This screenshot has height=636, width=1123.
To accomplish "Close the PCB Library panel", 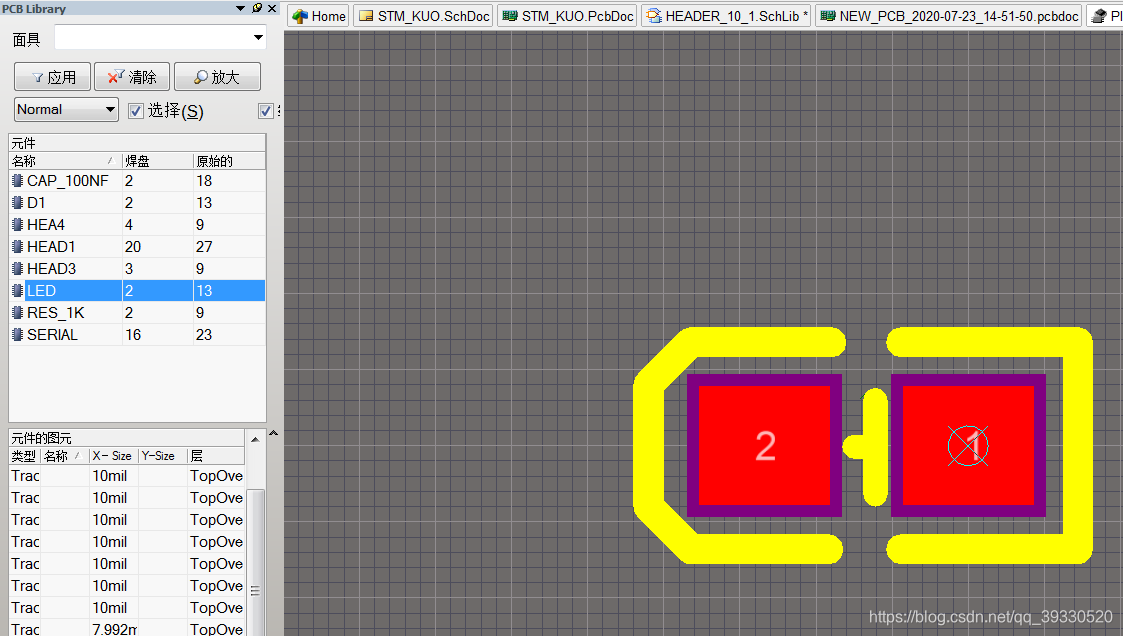I will [272, 8].
